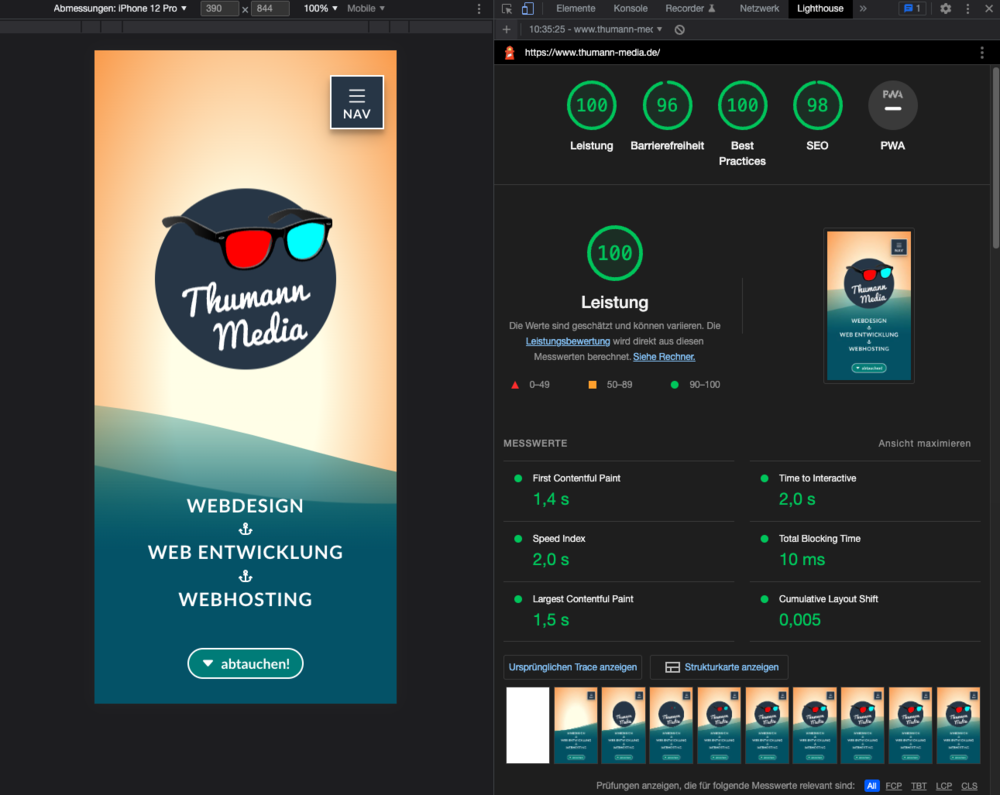Viewport: 1000px width, 795px height.
Task: Open the NAV hamburger menu on the site
Action: [357, 103]
